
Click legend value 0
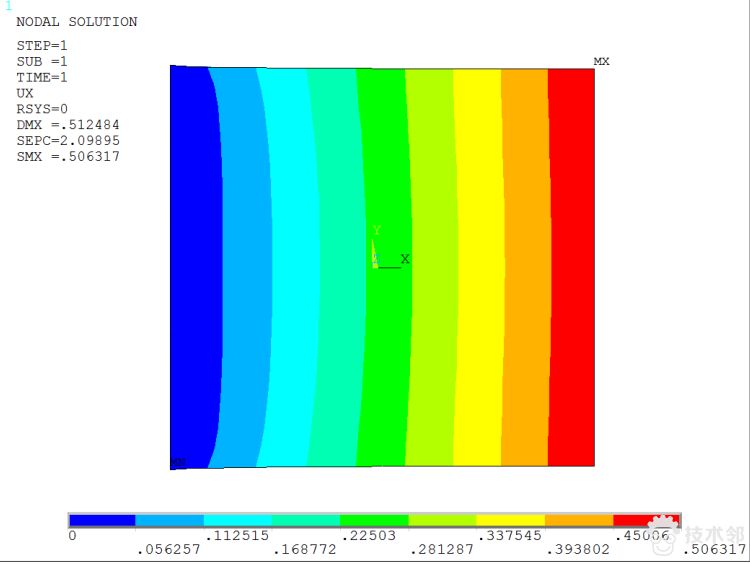pos(72,535)
